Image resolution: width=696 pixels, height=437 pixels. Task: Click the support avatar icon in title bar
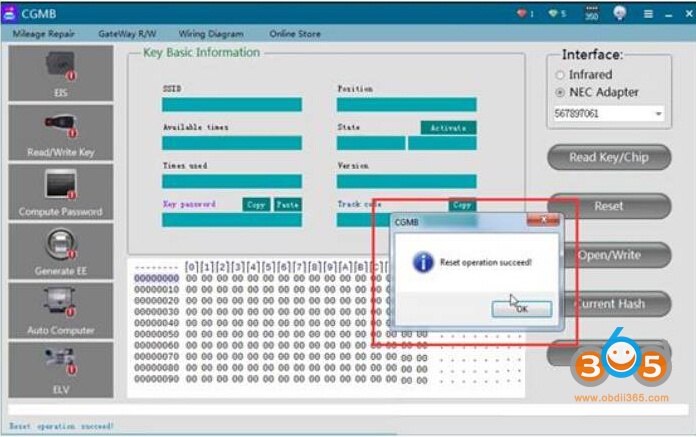pos(621,13)
